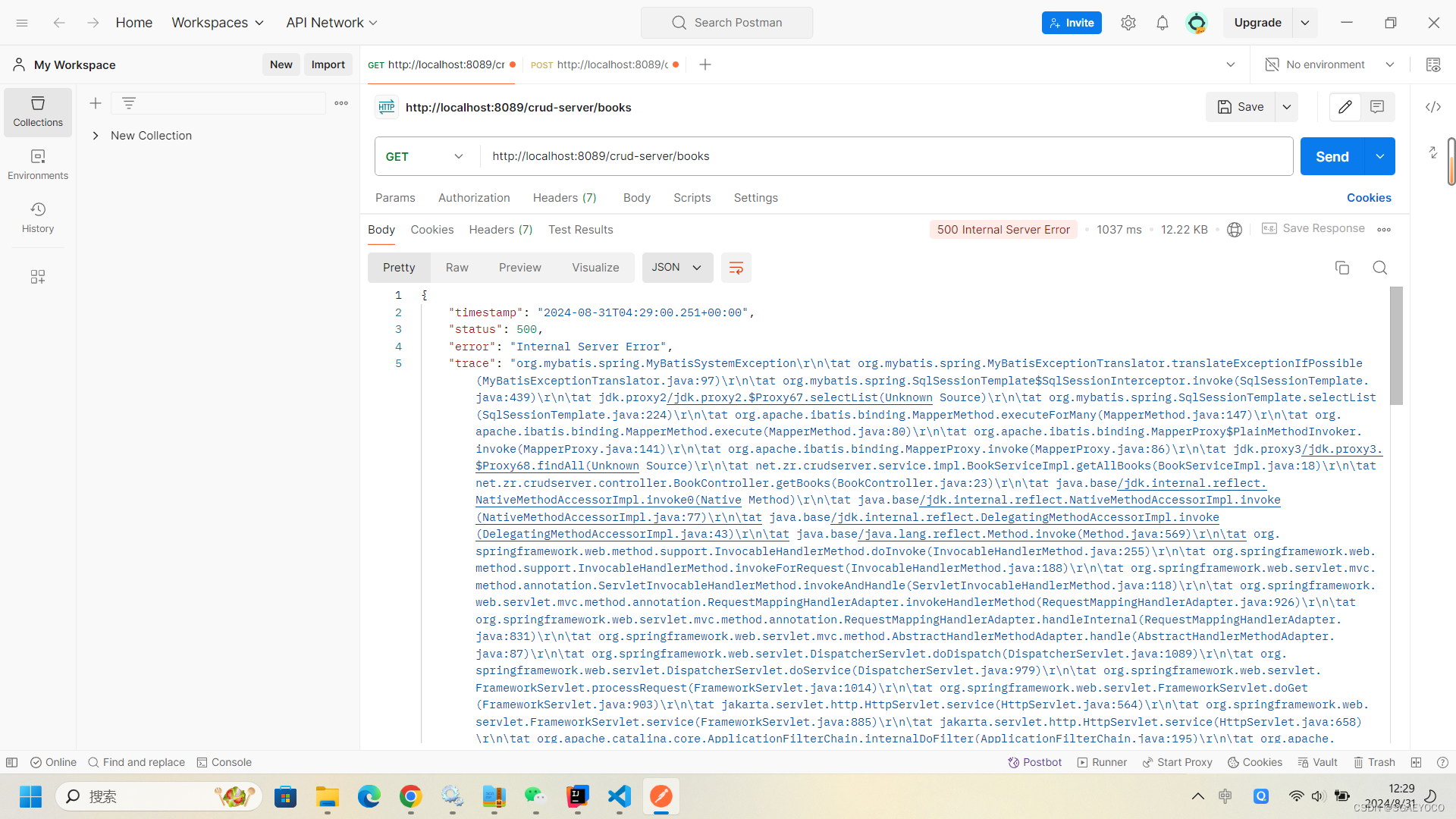Click the response body vertical scrollbar
This screenshot has height=819, width=1456.
pos(1396,346)
